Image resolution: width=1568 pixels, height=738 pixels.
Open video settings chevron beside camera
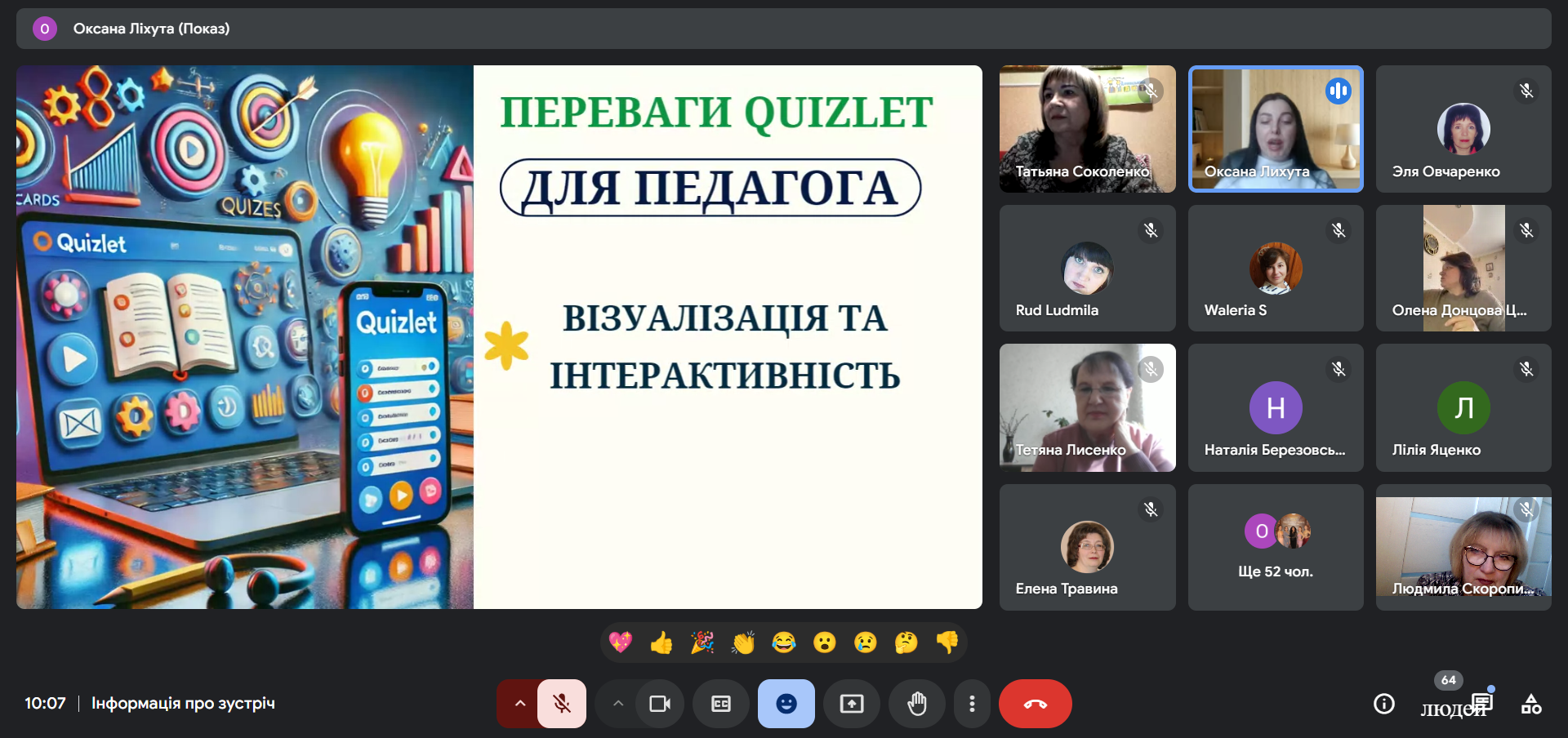pyautogui.click(x=618, y=704)
